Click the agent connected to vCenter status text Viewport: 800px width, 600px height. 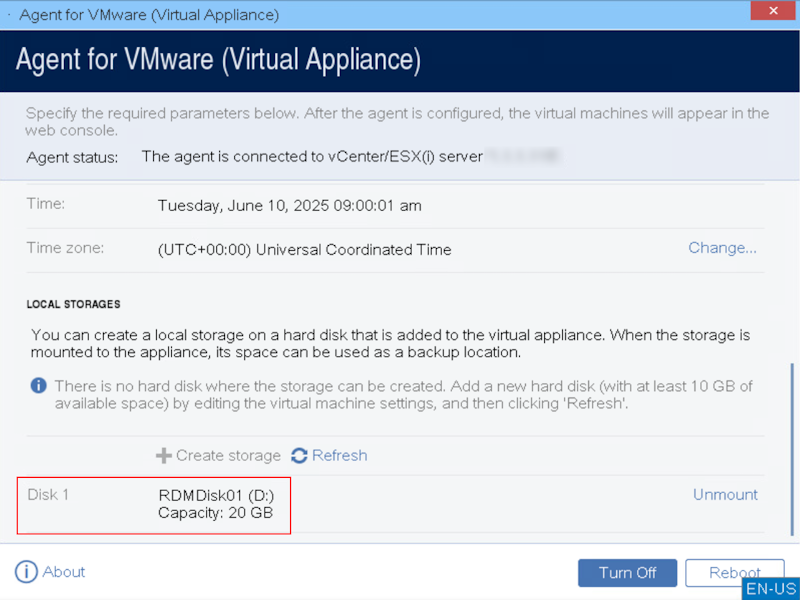tap(312, 157)
